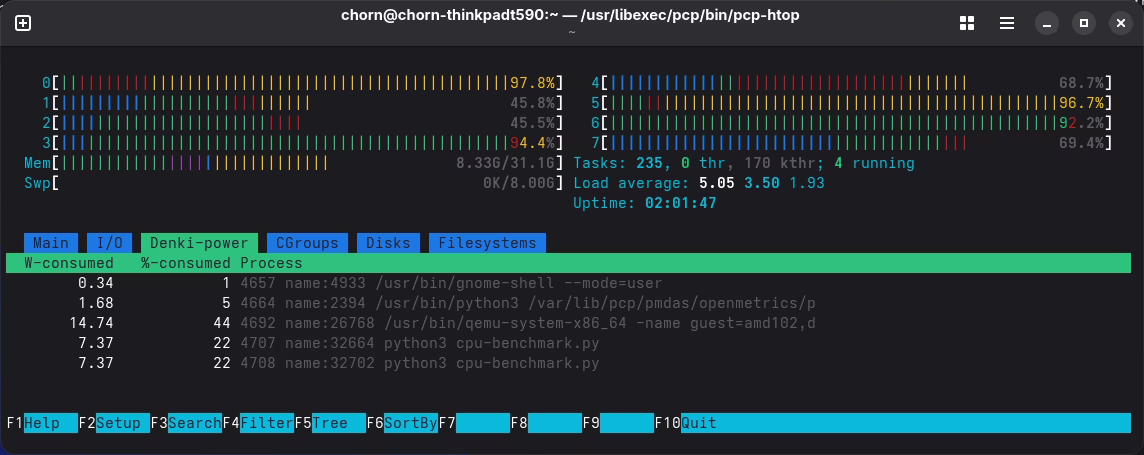The image size is (1144, 455).
Task: Click the CPU 6 usage meter at 92.2%
Action: [x=852, y=122]
